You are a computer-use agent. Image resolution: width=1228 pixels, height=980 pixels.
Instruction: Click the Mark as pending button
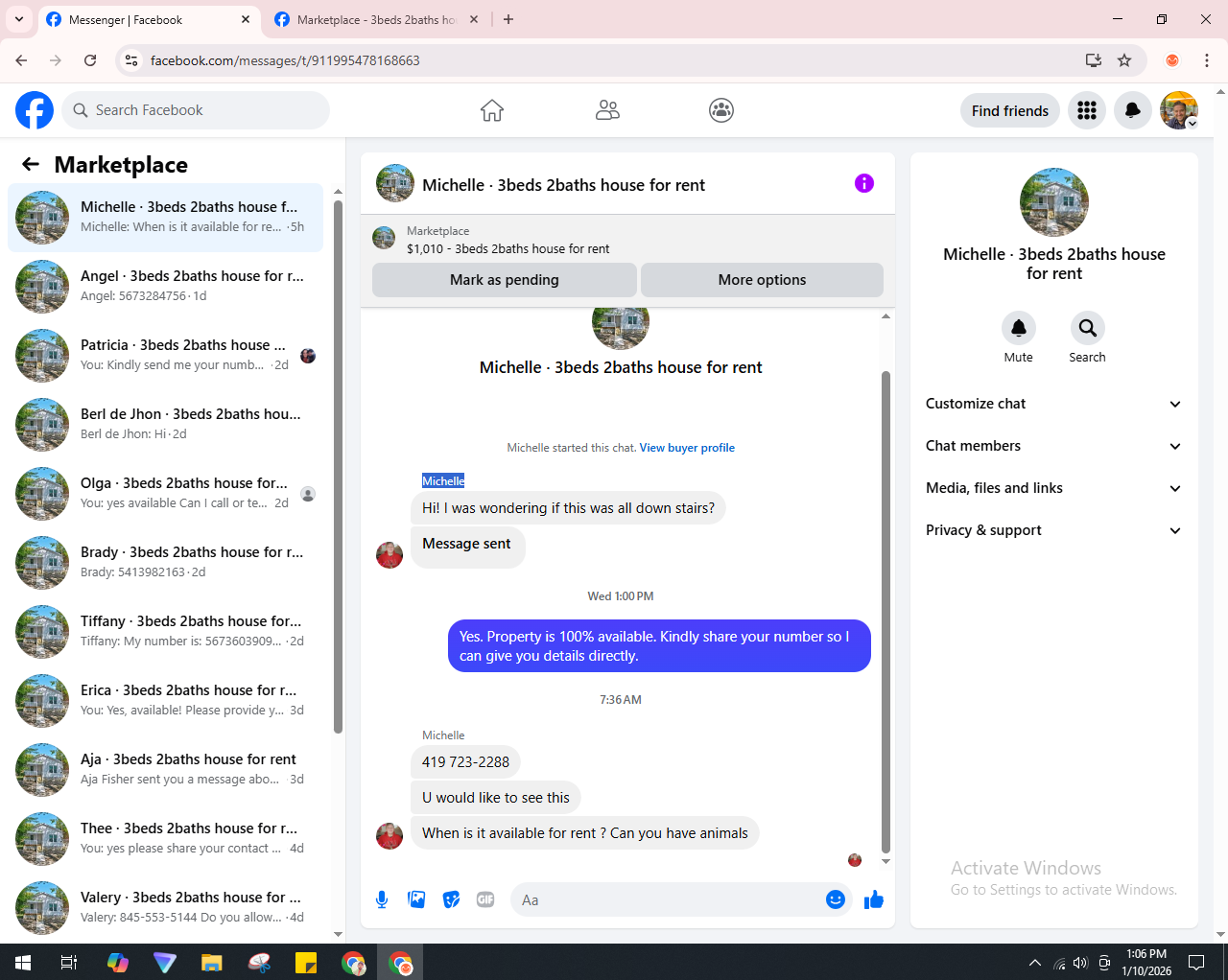[x=505, y=280]
